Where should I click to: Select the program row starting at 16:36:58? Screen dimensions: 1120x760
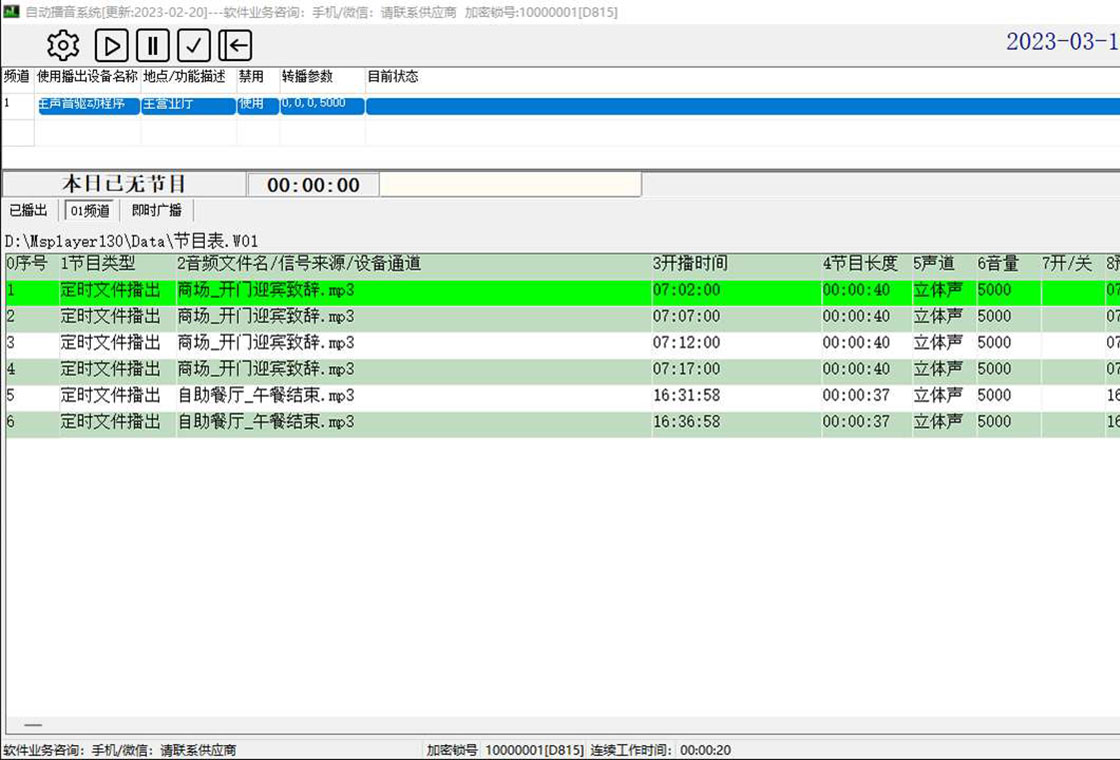(563, 422)
